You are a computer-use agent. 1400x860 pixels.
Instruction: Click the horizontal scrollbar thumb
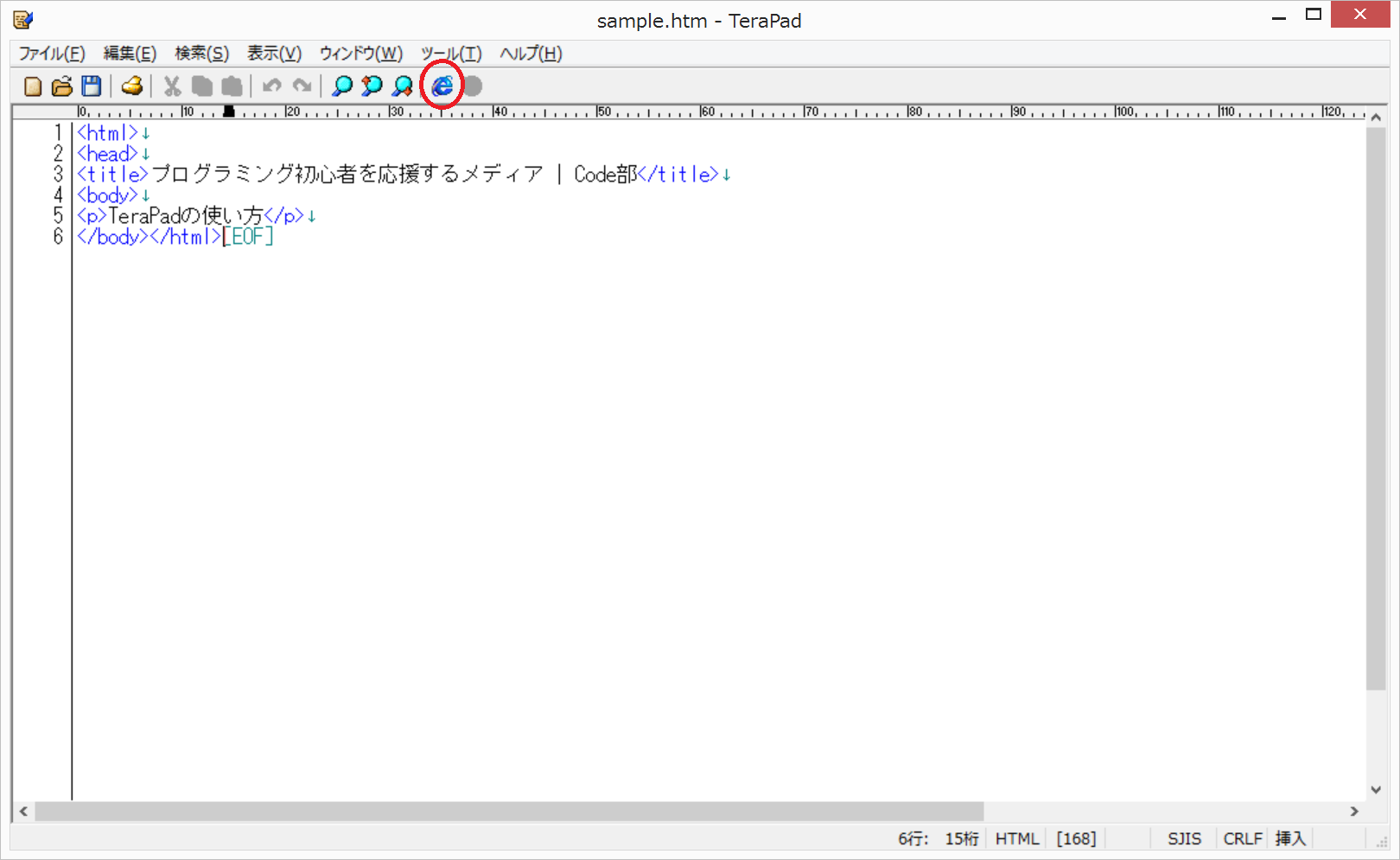click(509, 812)
